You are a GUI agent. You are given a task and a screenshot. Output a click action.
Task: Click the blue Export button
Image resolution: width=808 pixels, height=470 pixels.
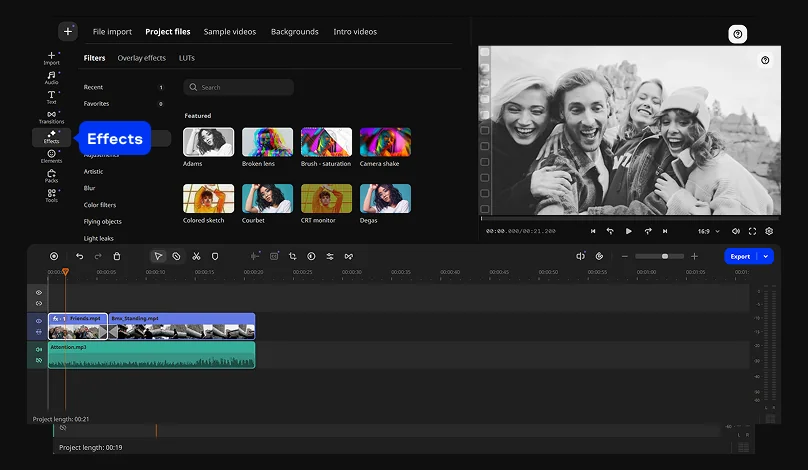740,256
